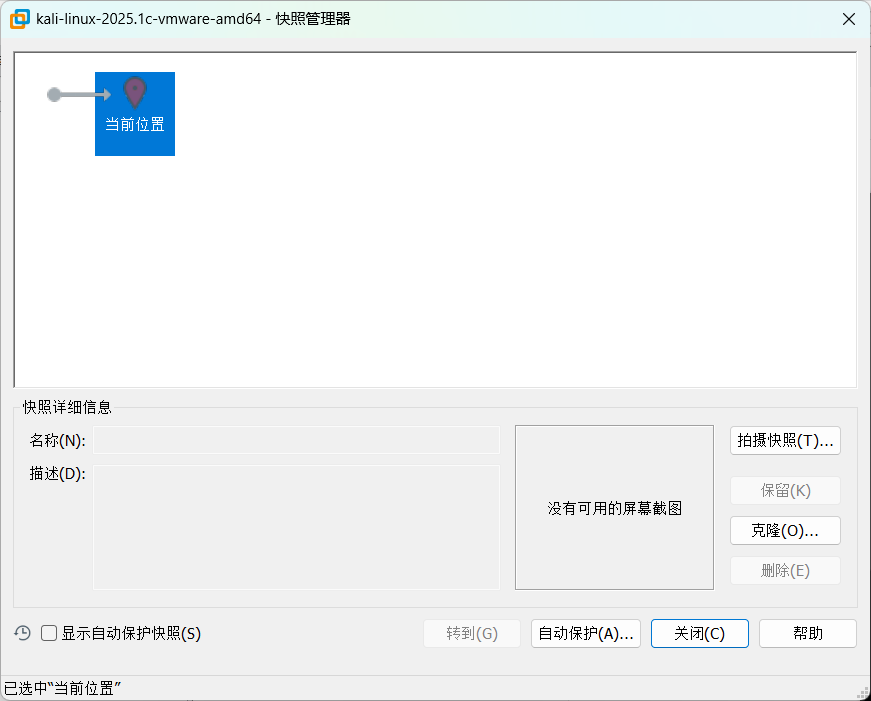Click the 名称(N) name input field

pyautogui.click(x=296, y=440)
